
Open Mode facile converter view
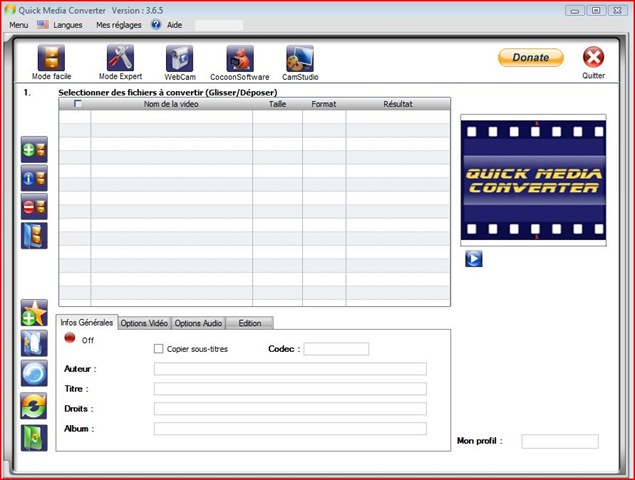click(x=51, y=58)
